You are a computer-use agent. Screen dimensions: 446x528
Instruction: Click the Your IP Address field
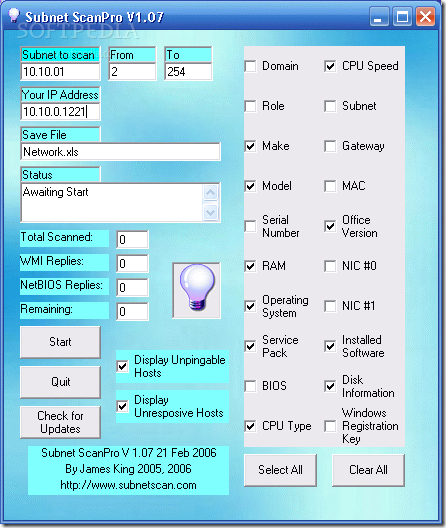[x=60, y=111]
